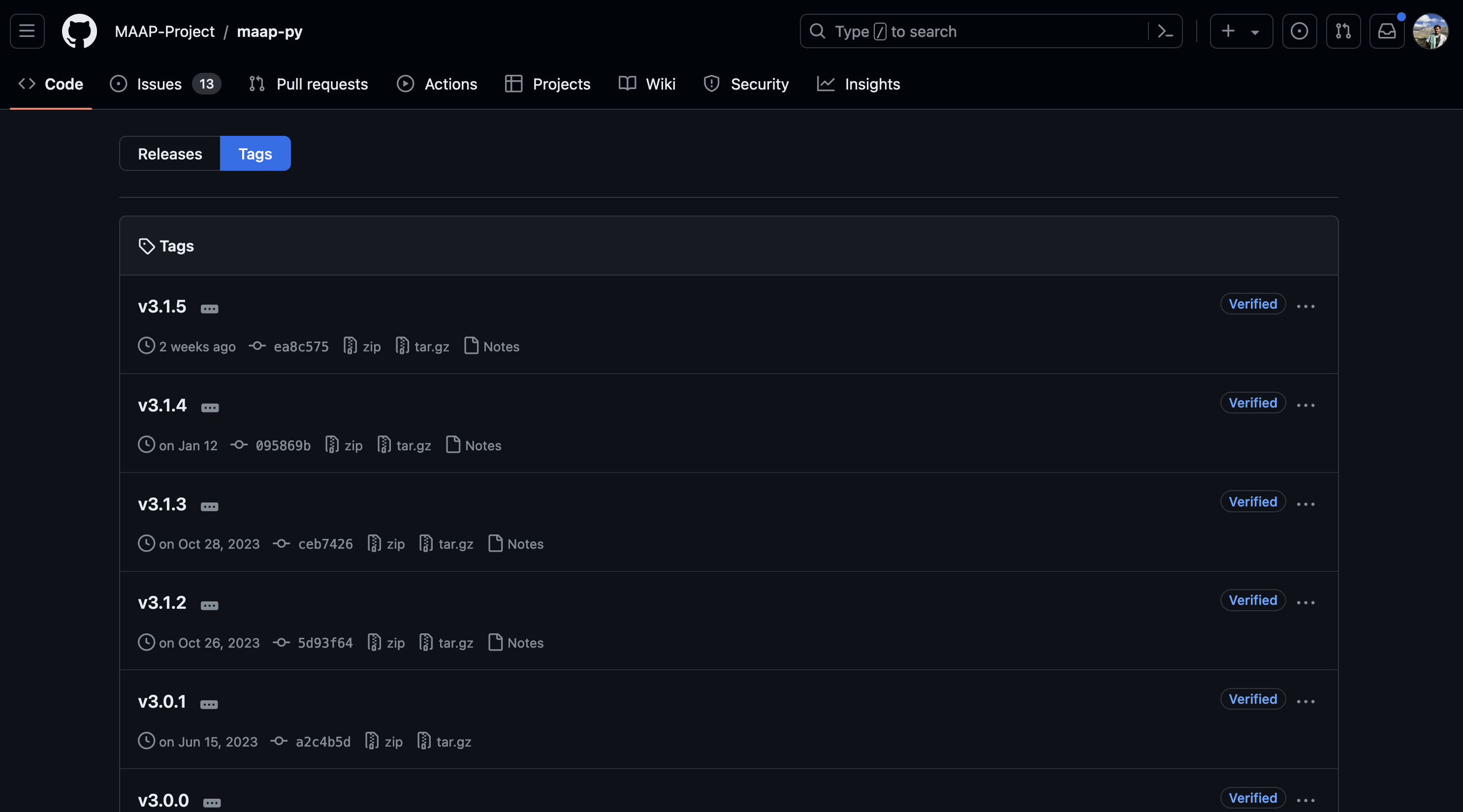Screen dimensions: 1463x812
Task: Select the Tags view button
Action: [x=255, y=154]
